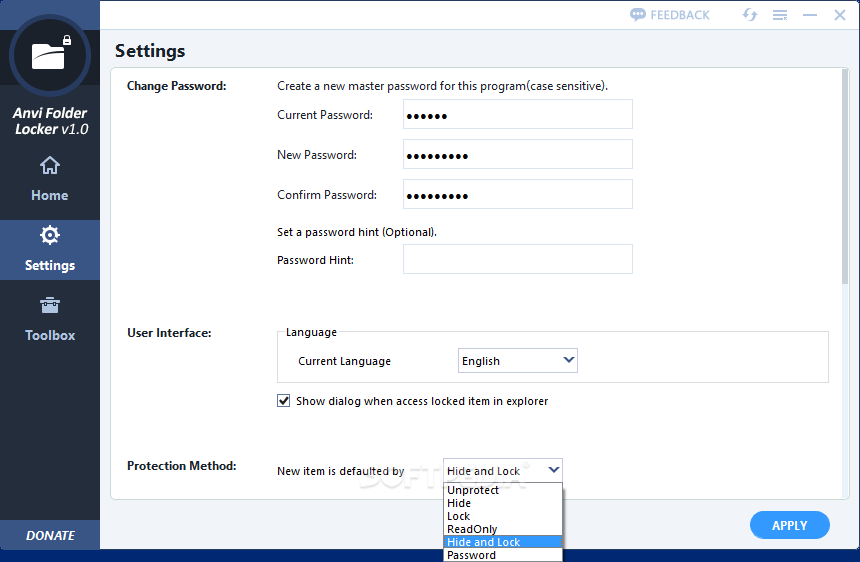
Task: Choose Hide from the protection list
Action: point(503,503)
